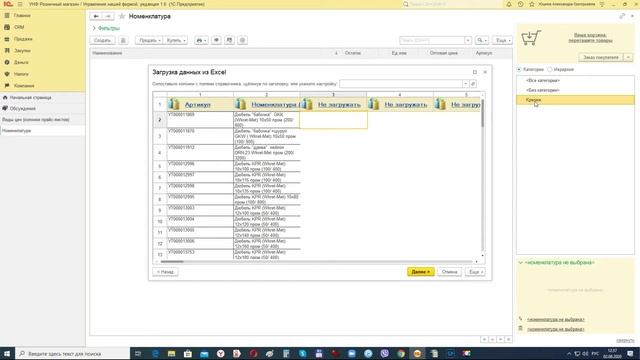Image resolution: width=640 pixels, height=360 pixels.
Task: Click the eye icon in the toolbar
Action: pos(216,40)
